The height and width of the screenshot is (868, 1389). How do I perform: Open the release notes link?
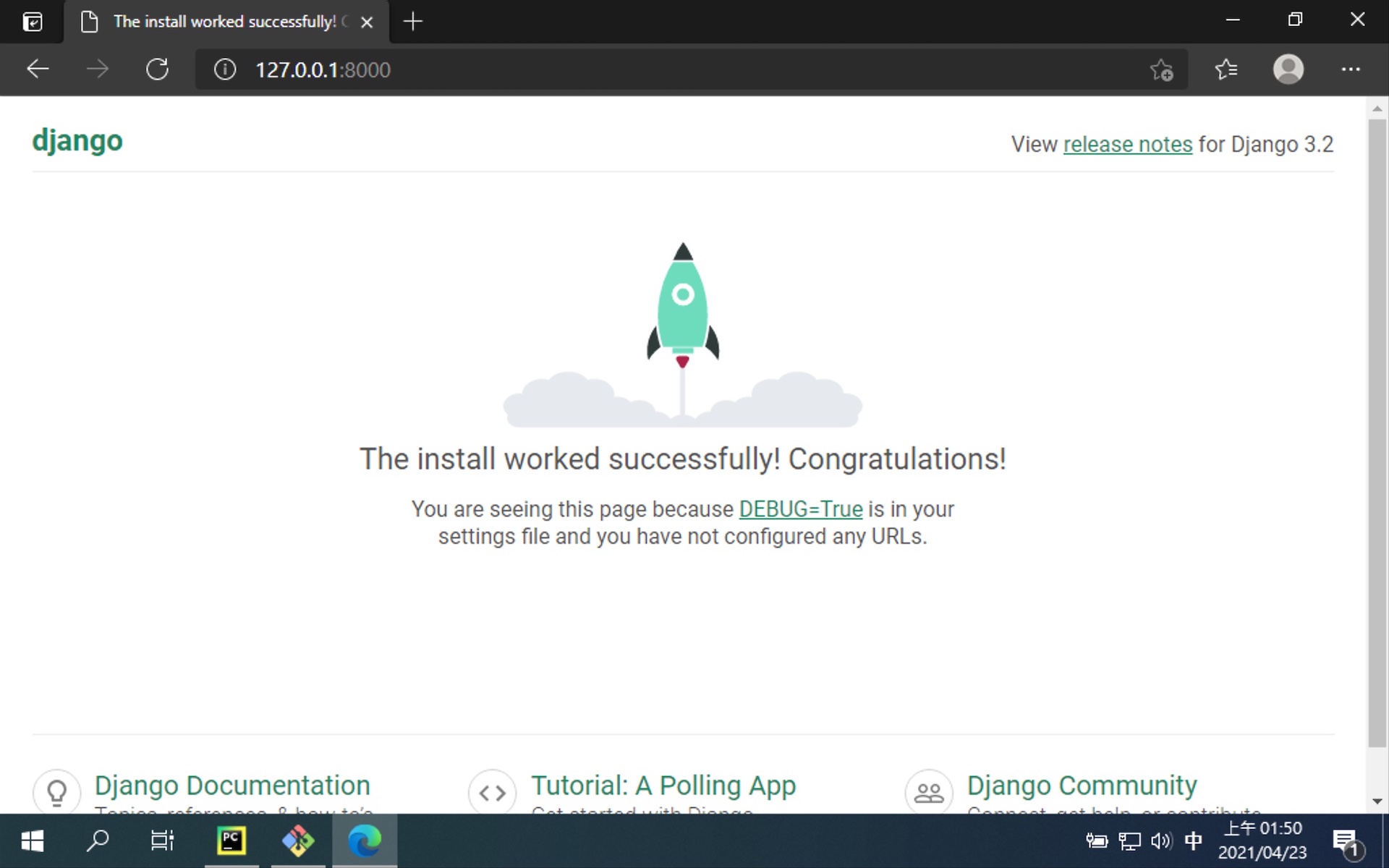click(x=1127, y=145)
